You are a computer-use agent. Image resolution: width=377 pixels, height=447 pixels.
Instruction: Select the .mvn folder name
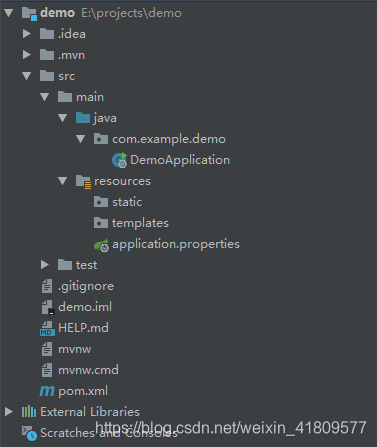[71, 55]
